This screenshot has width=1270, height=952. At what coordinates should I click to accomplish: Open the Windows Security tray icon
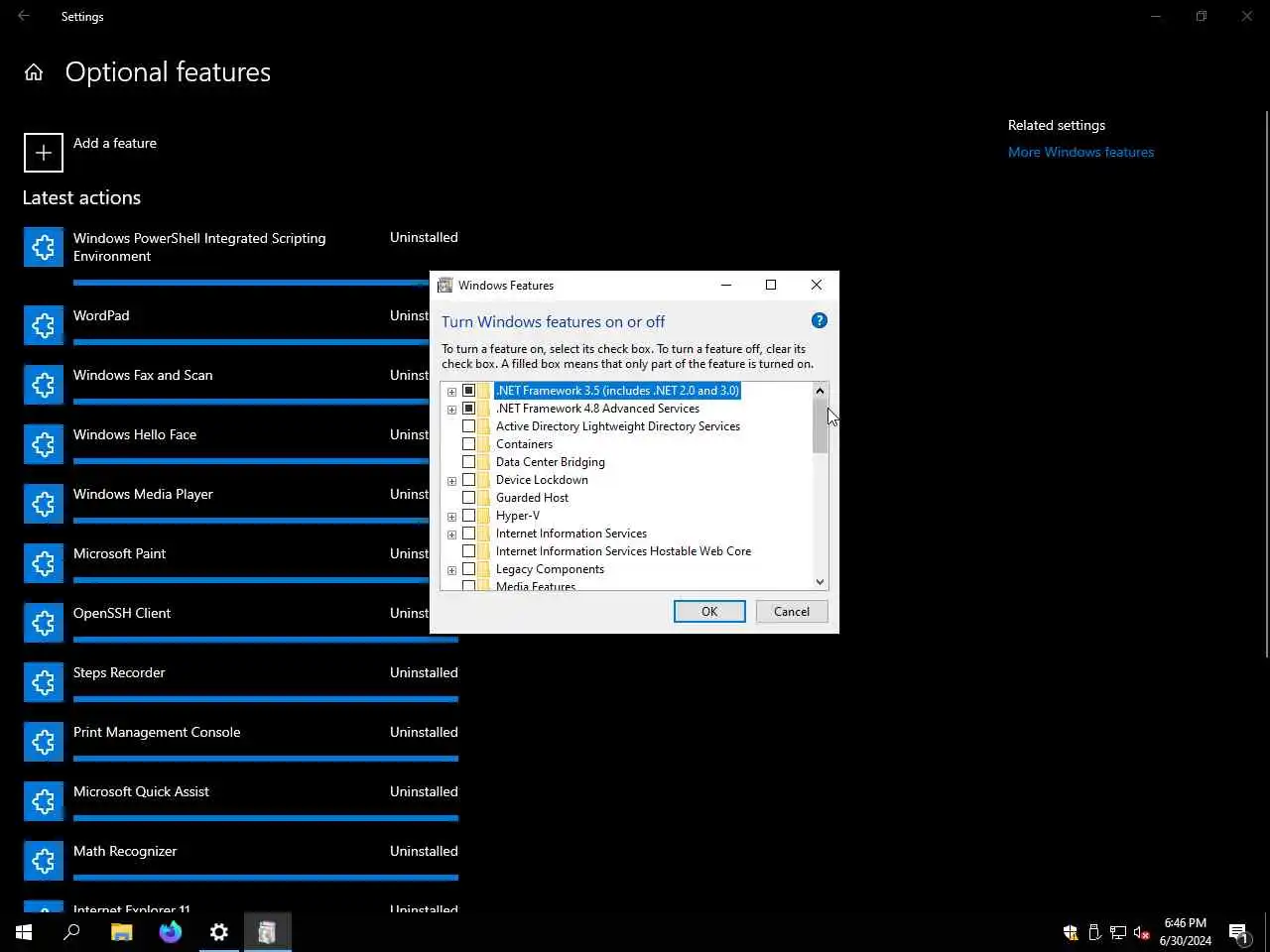[x=1071, y=932]
